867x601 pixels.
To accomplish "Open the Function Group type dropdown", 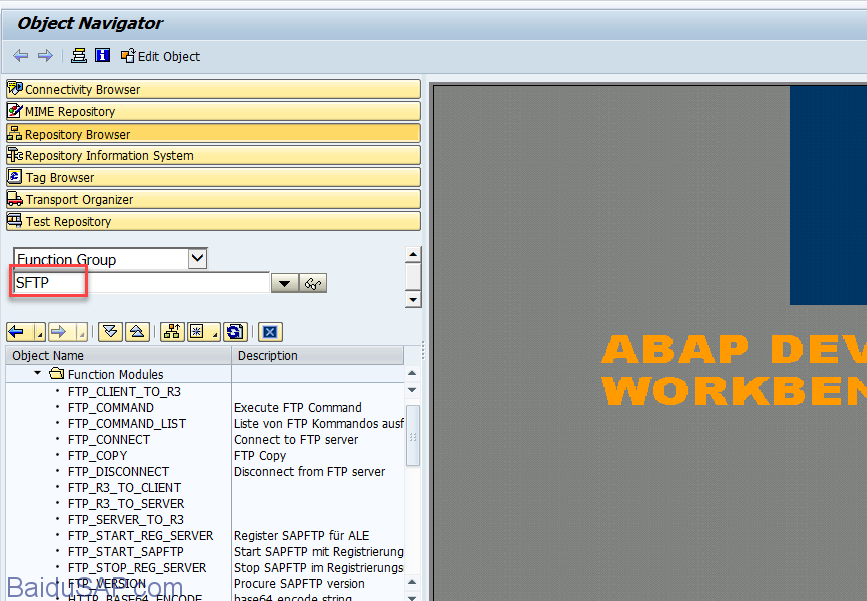I will point(197,259).
